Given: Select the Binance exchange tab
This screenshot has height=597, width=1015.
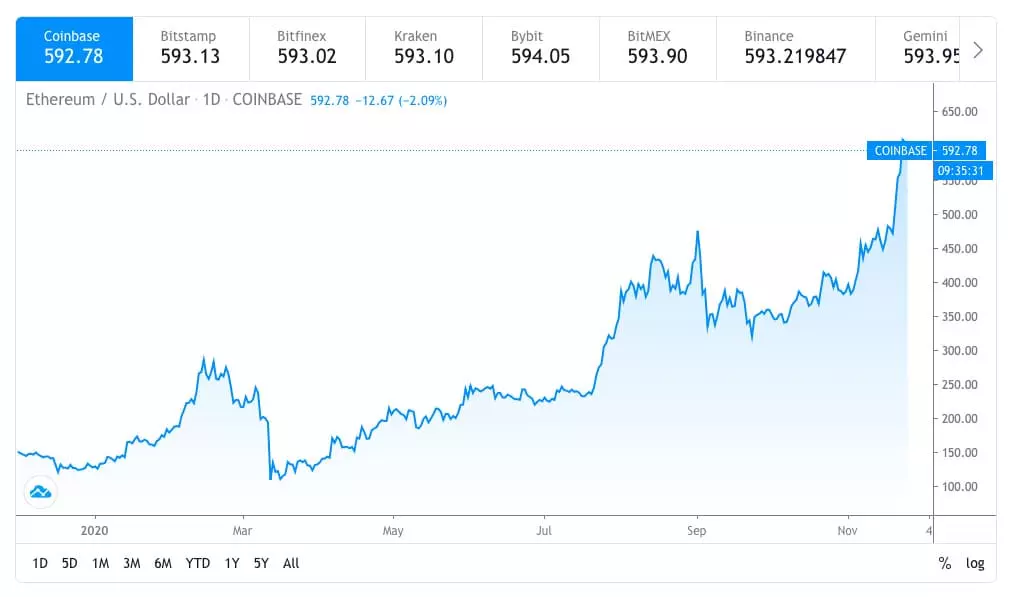Looking at the screenshot, I should pyautogui.click(x=793, y=48).
